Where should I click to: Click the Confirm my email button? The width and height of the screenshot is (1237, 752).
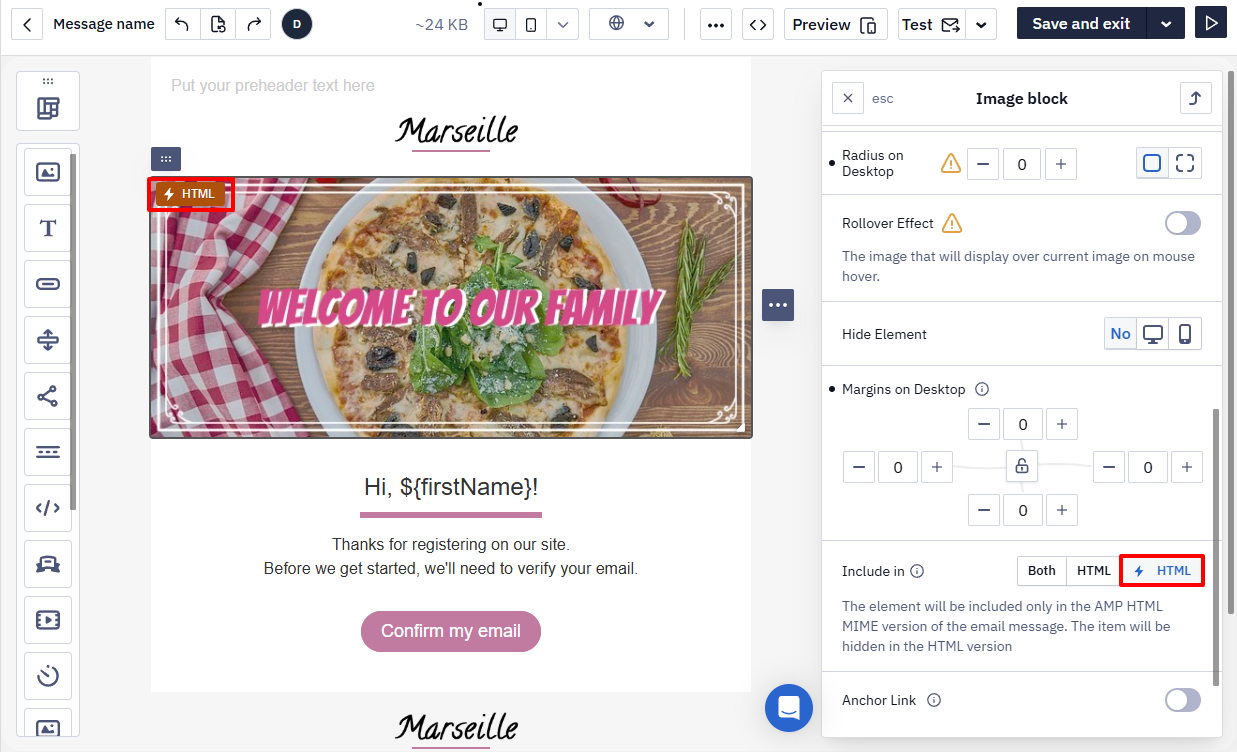(451, 631)
